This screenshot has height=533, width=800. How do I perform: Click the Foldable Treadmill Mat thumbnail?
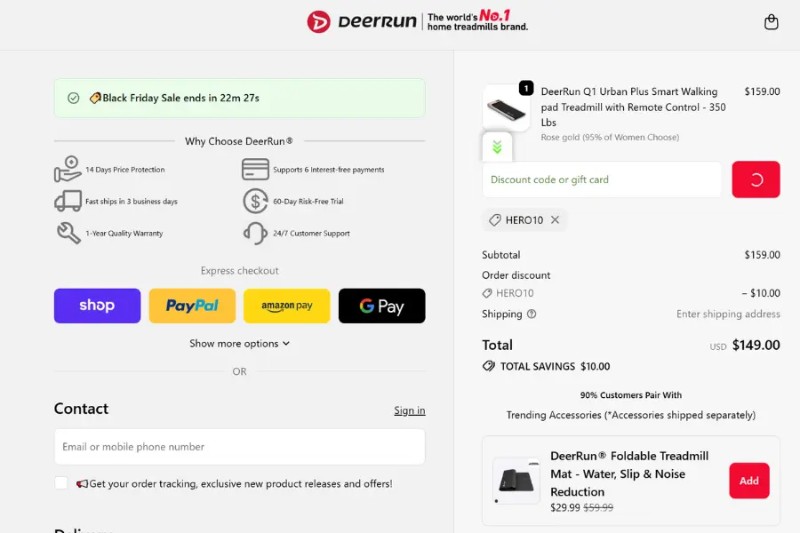516,480
